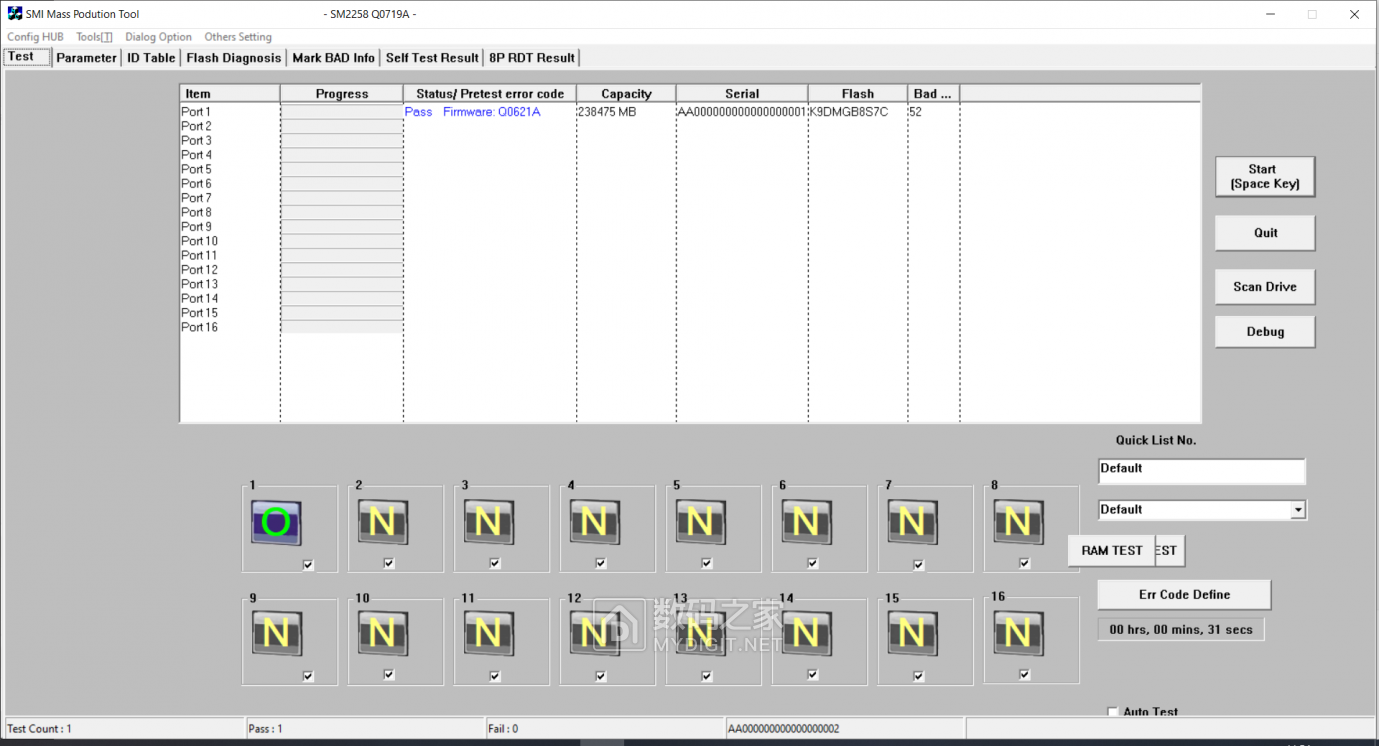Click port 13 status icon
The image size is (1379, 746).
701,634
